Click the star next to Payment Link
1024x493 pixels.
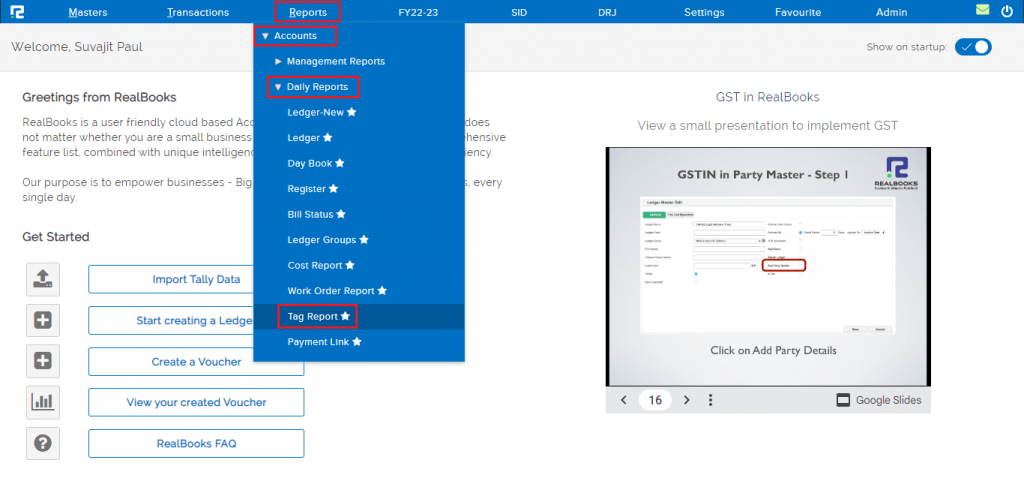(357, 342)
